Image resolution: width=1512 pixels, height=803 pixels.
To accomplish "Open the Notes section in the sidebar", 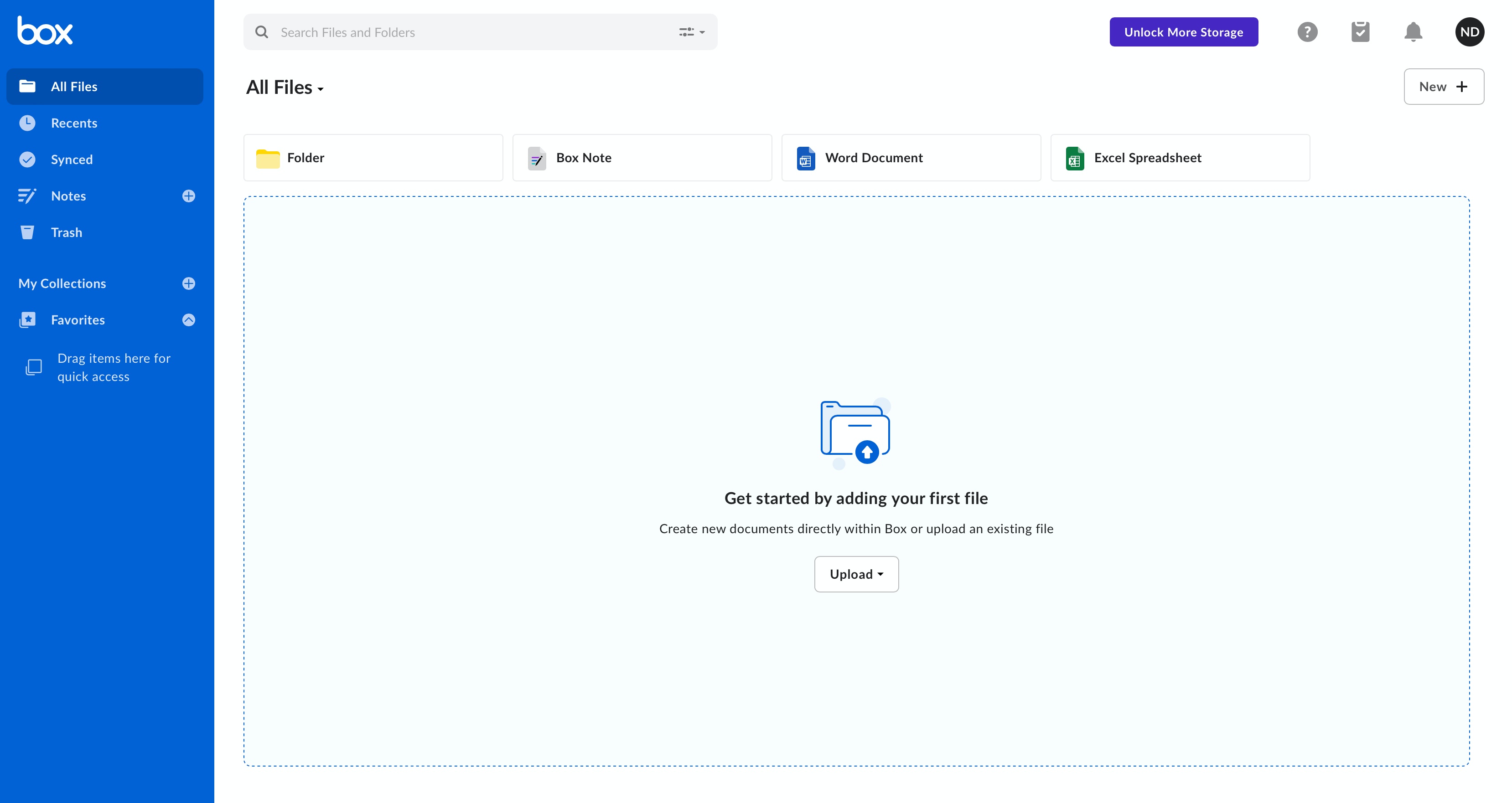I will point(69,196).
